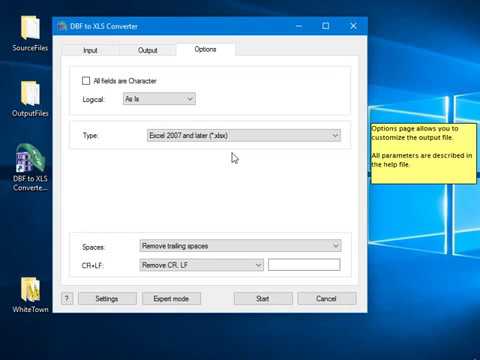Screen dimensions: 480x360
Task: Click the Logical label text
Action: point(93,100)
